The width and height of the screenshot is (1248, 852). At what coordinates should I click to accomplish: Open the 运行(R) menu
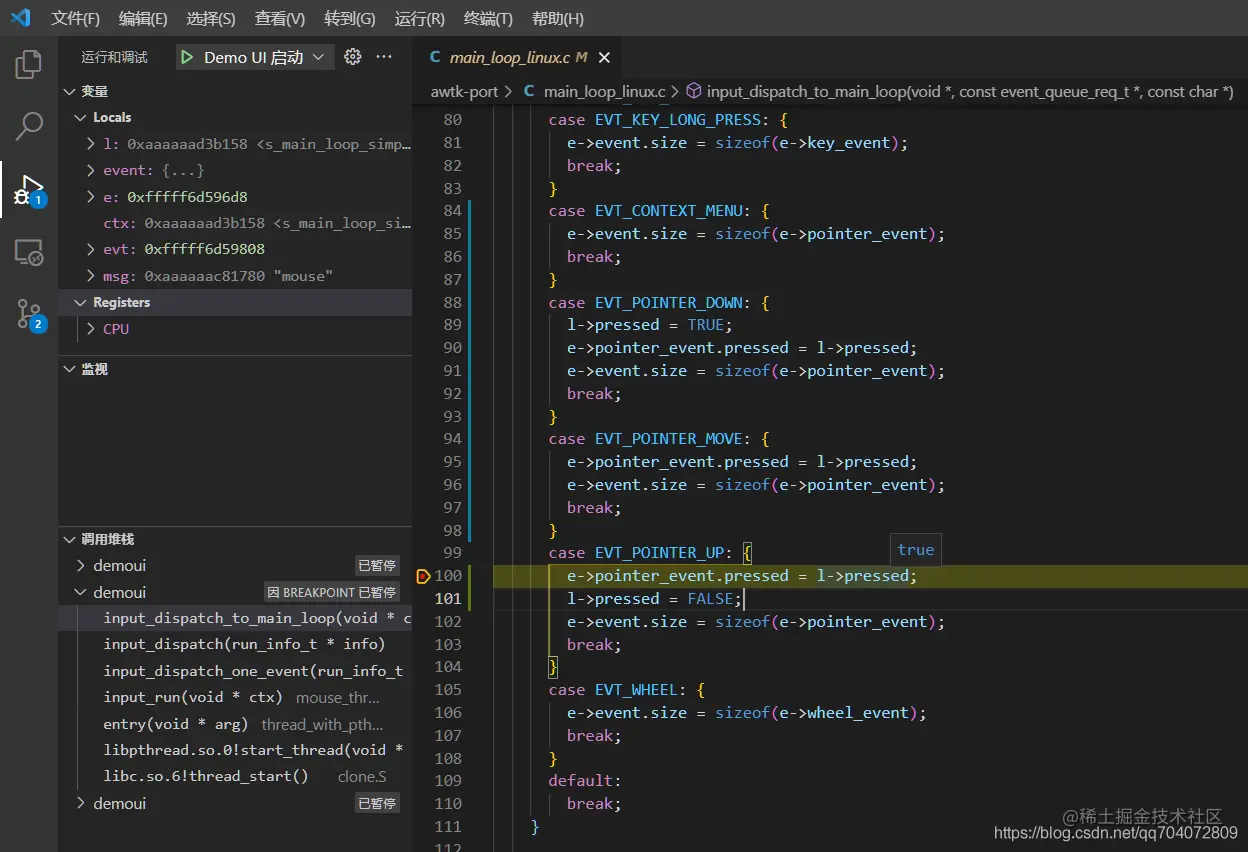tap(419, 19)
